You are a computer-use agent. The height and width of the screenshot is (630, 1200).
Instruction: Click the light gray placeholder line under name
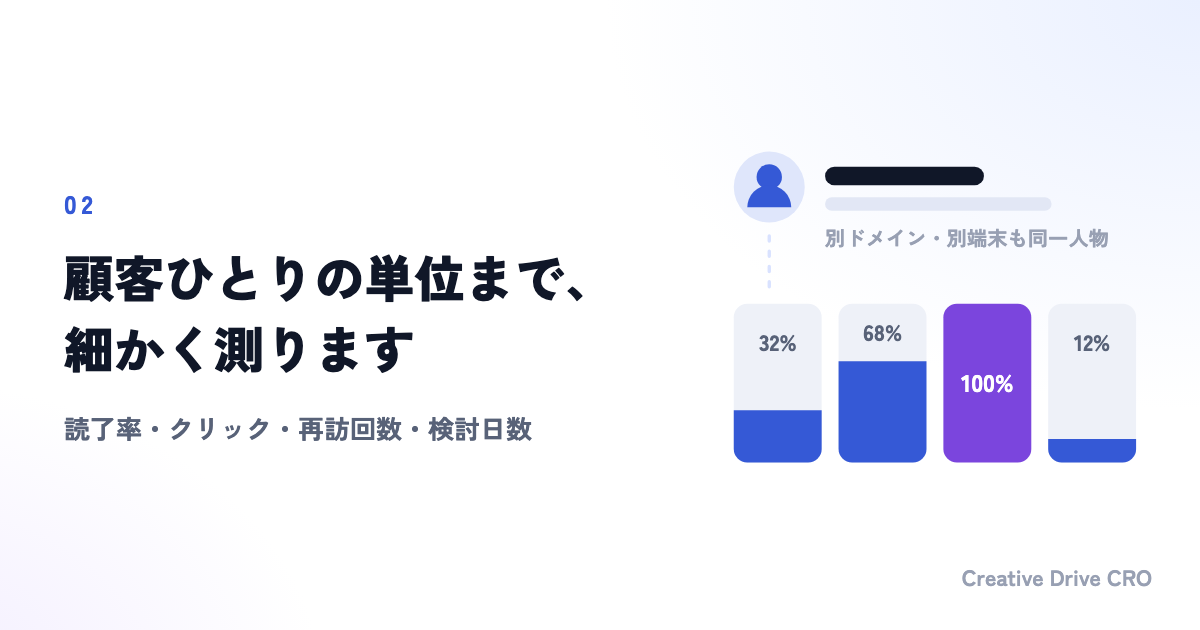(938, 204)
